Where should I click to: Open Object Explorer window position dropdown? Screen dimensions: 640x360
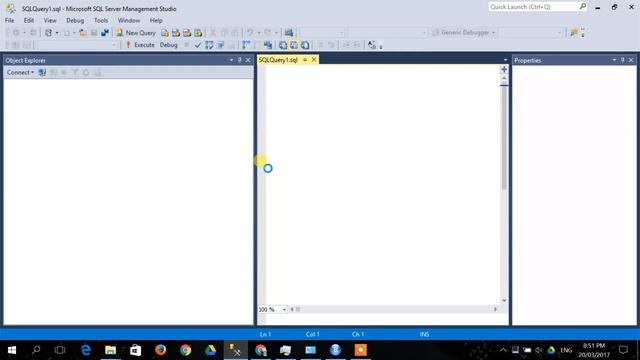[231, 60]
